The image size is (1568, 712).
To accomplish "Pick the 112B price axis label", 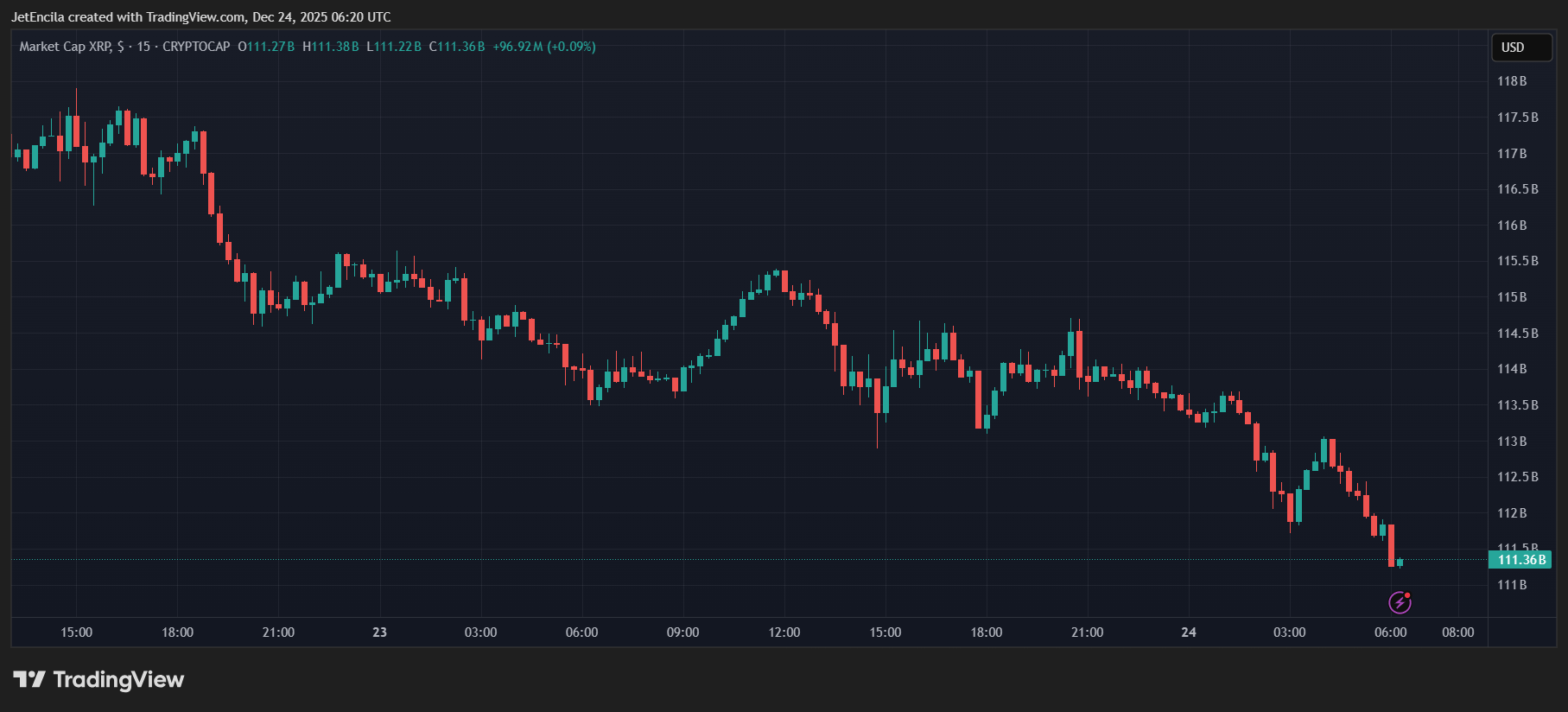I will click(1512, 513).
